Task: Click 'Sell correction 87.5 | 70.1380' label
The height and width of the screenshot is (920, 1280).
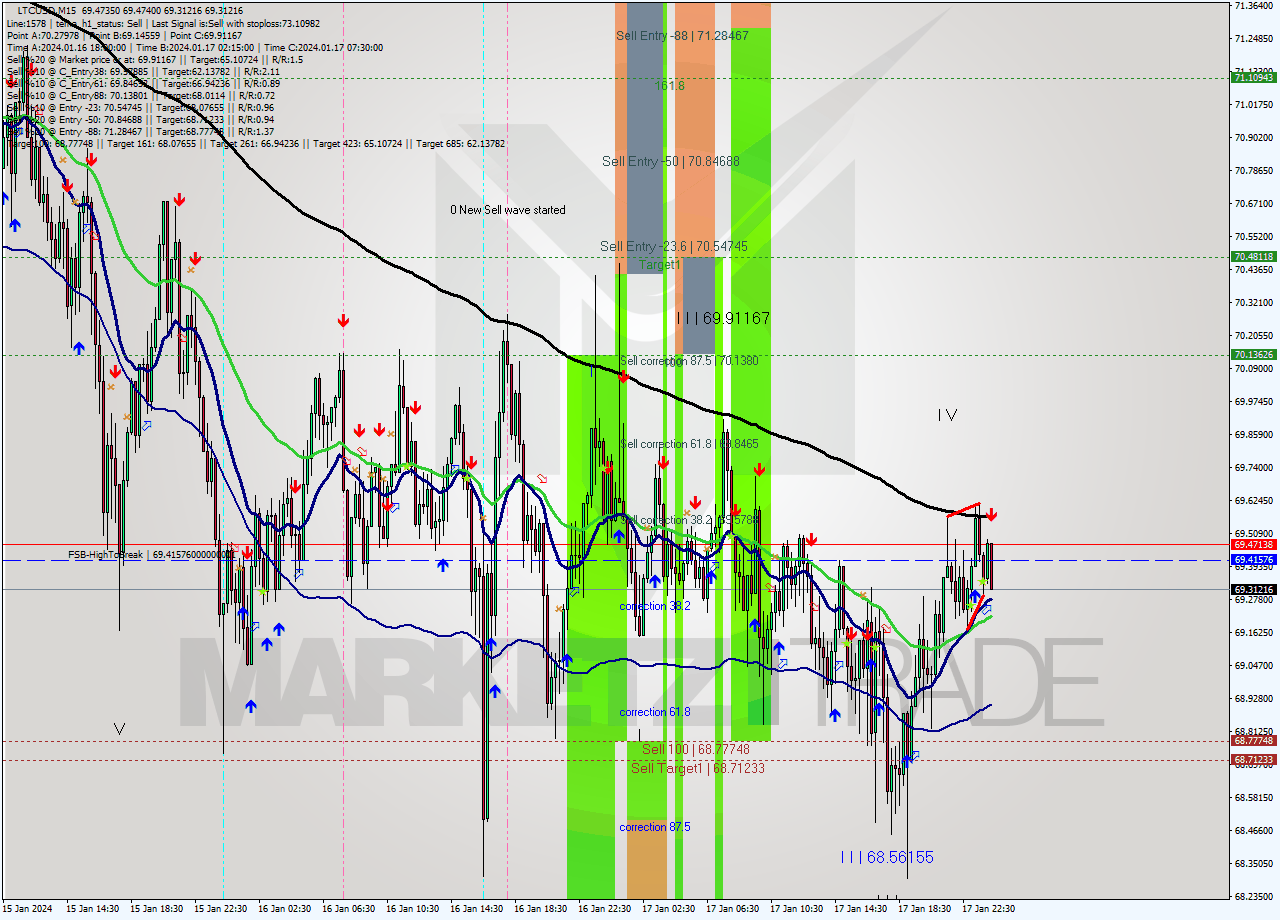Action: [689, 361]
